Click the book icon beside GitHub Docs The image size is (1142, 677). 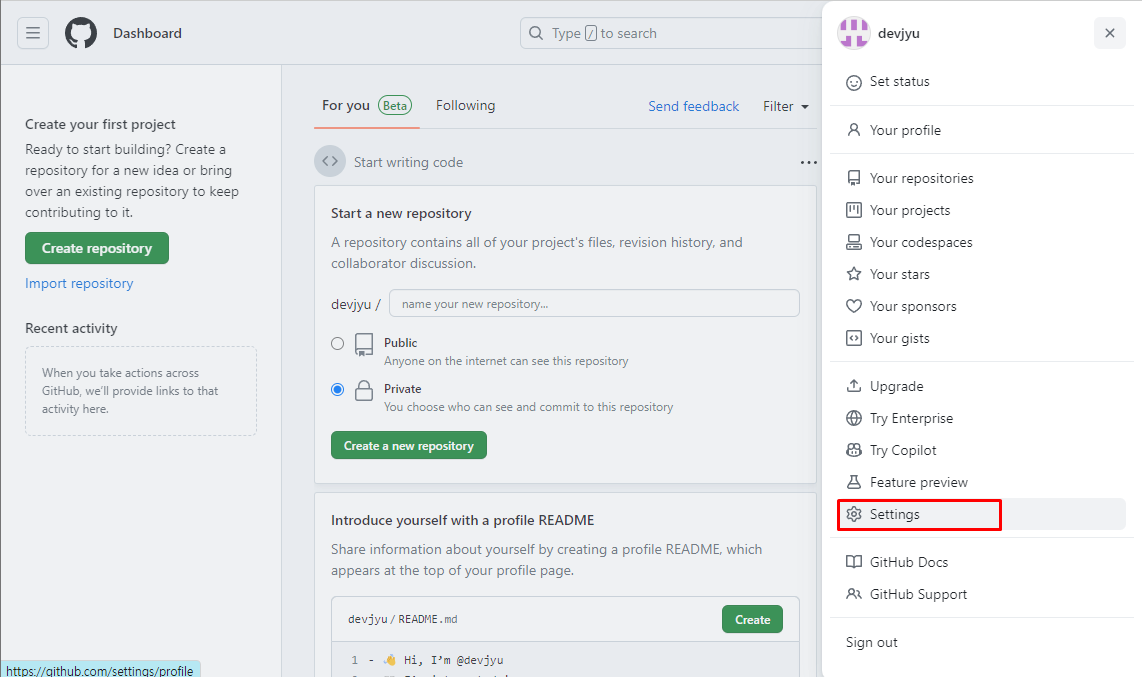[854, 562]
